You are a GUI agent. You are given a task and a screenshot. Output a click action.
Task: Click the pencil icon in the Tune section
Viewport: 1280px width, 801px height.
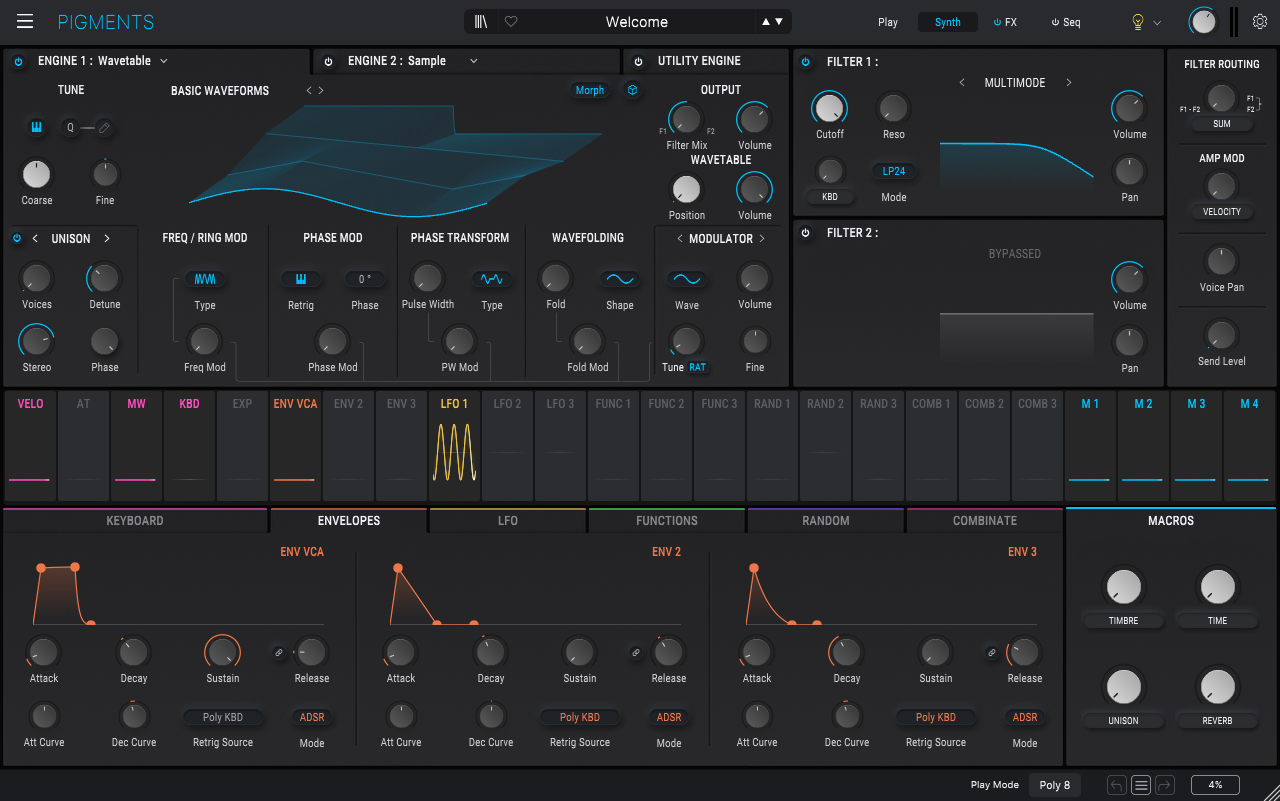click(104, 127)
